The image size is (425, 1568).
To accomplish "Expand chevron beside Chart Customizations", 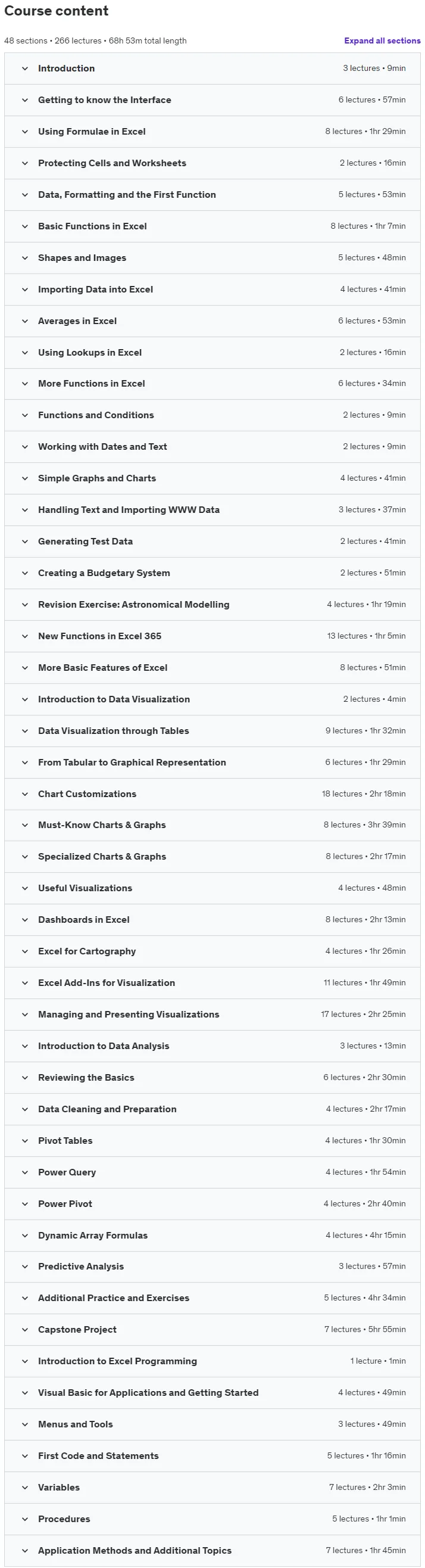I will pos(25,794).
